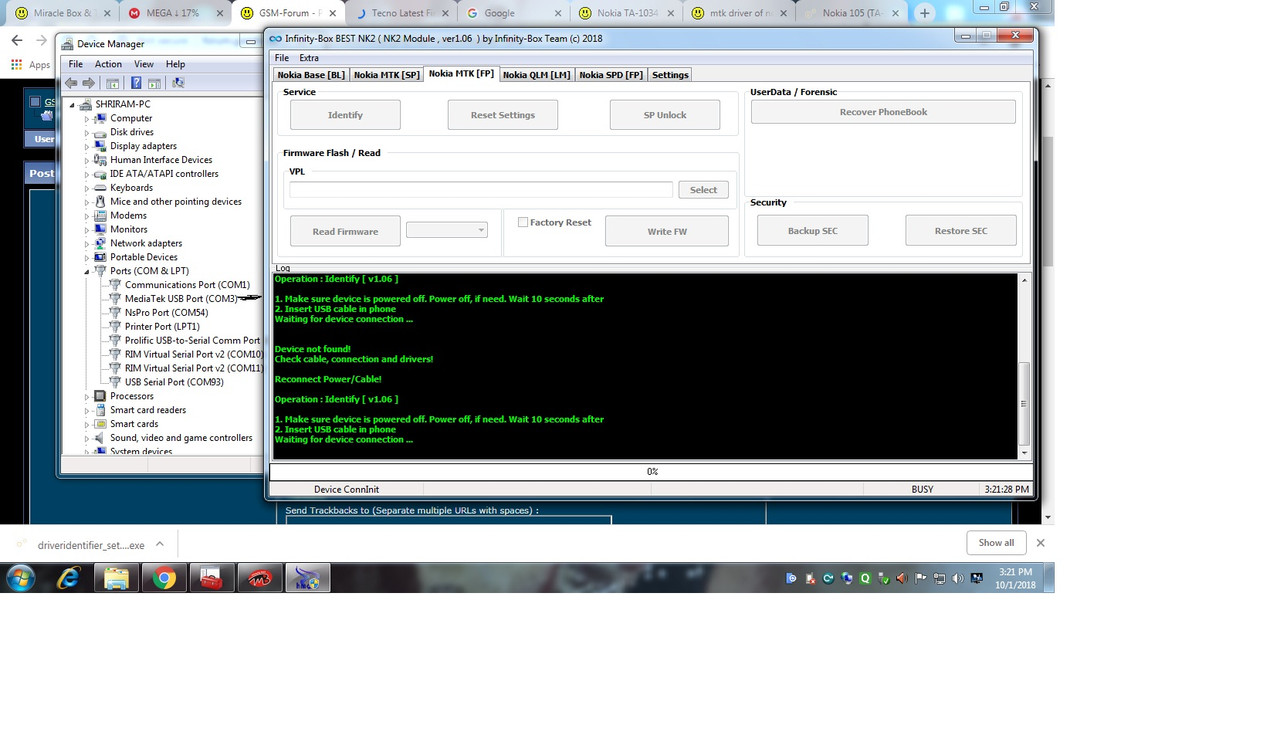Viewport: 1280px width, 729px height.
Task: Switch to the Nokia Base [BL] tab
Action: (x=311, y=75)
